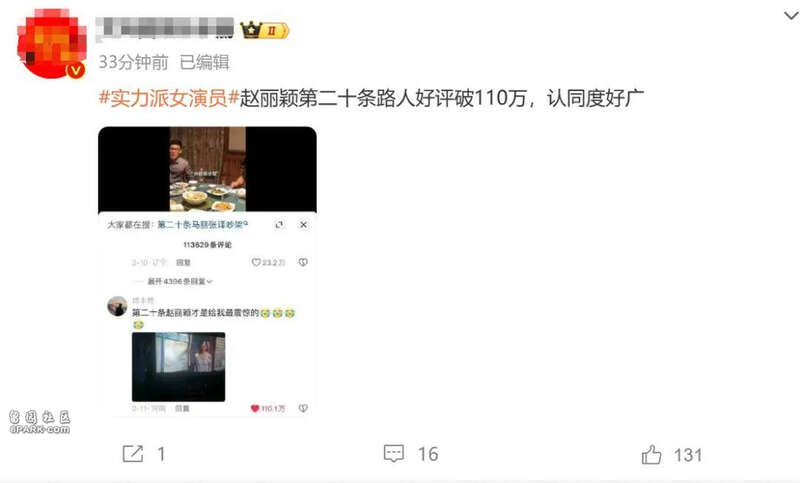Open post options chevron at top right
Image resolution: width=800 pixels, height=483 pixels.
coord(791,16)
